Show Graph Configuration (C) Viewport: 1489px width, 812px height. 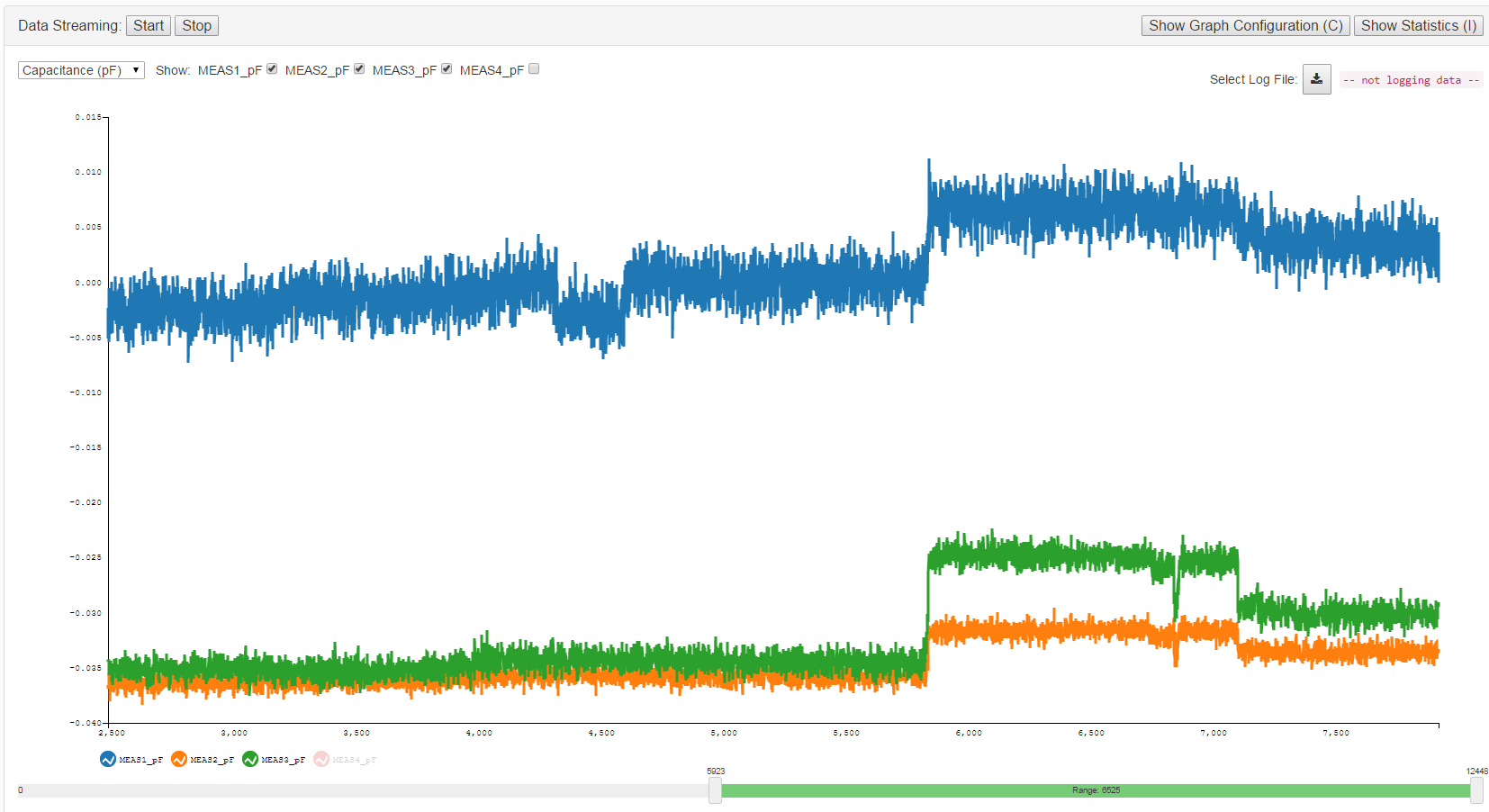[x=1246, y=25]
